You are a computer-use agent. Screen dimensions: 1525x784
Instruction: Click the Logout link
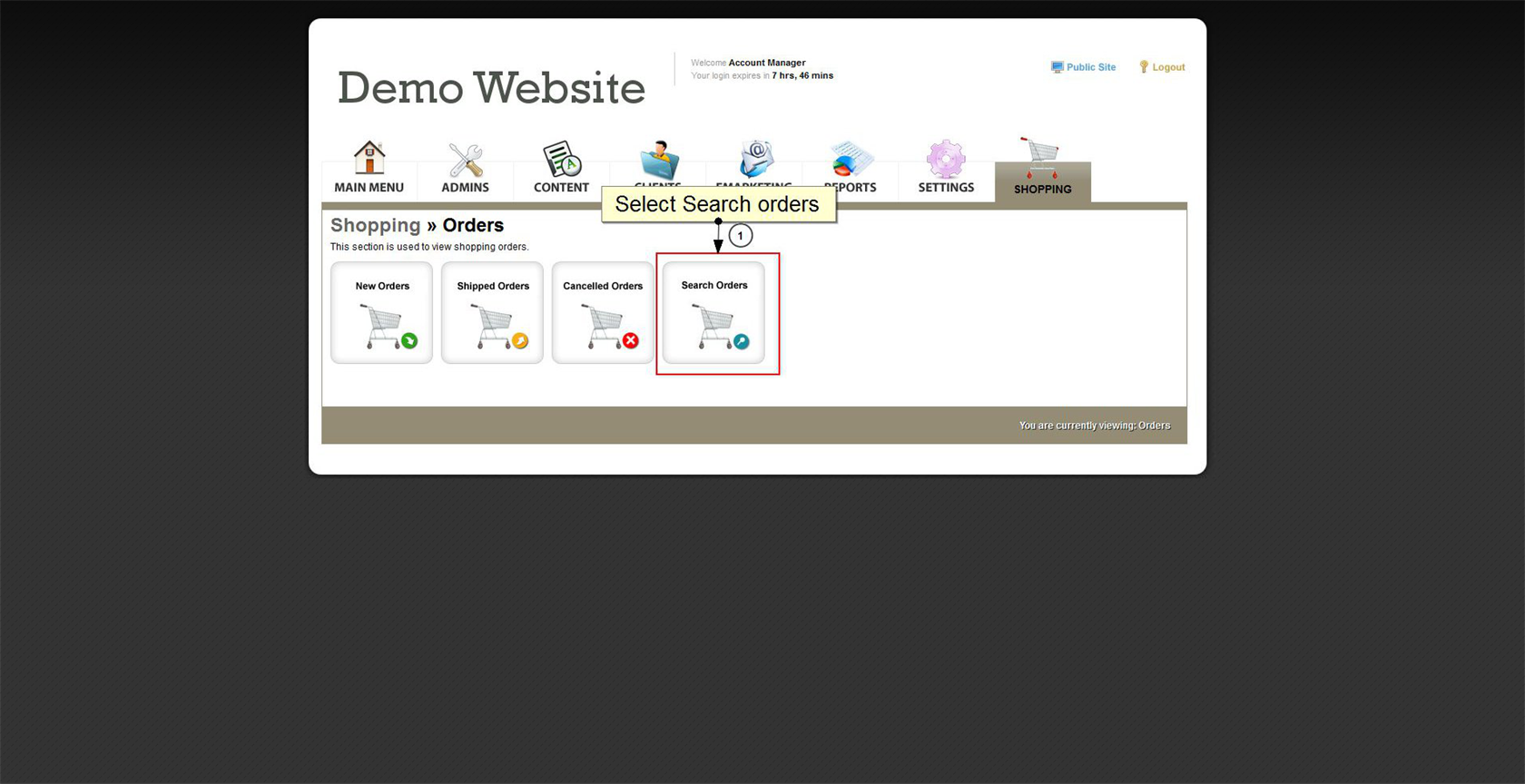pos(1167,67)
